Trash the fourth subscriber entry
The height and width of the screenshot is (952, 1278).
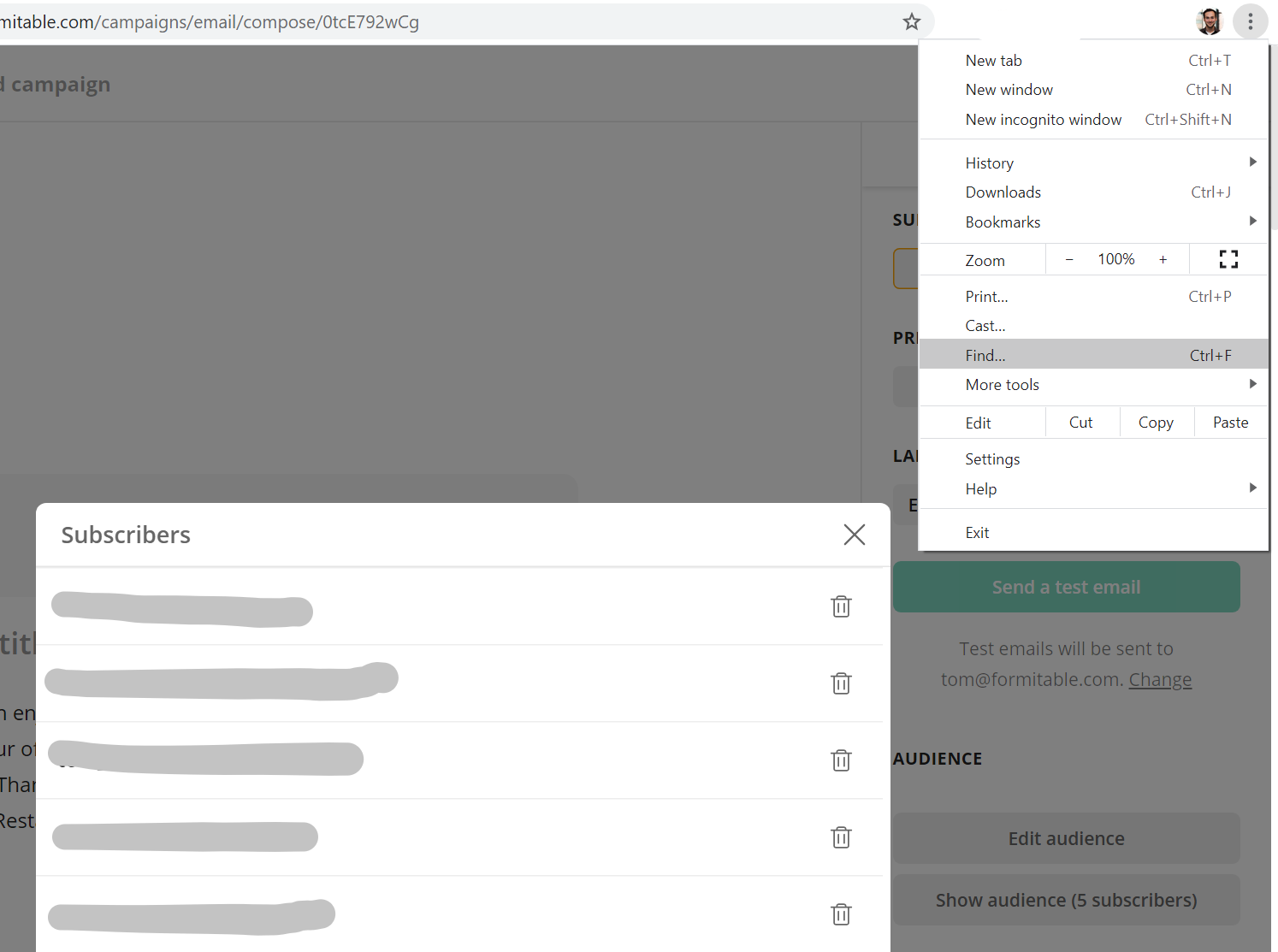841,837
